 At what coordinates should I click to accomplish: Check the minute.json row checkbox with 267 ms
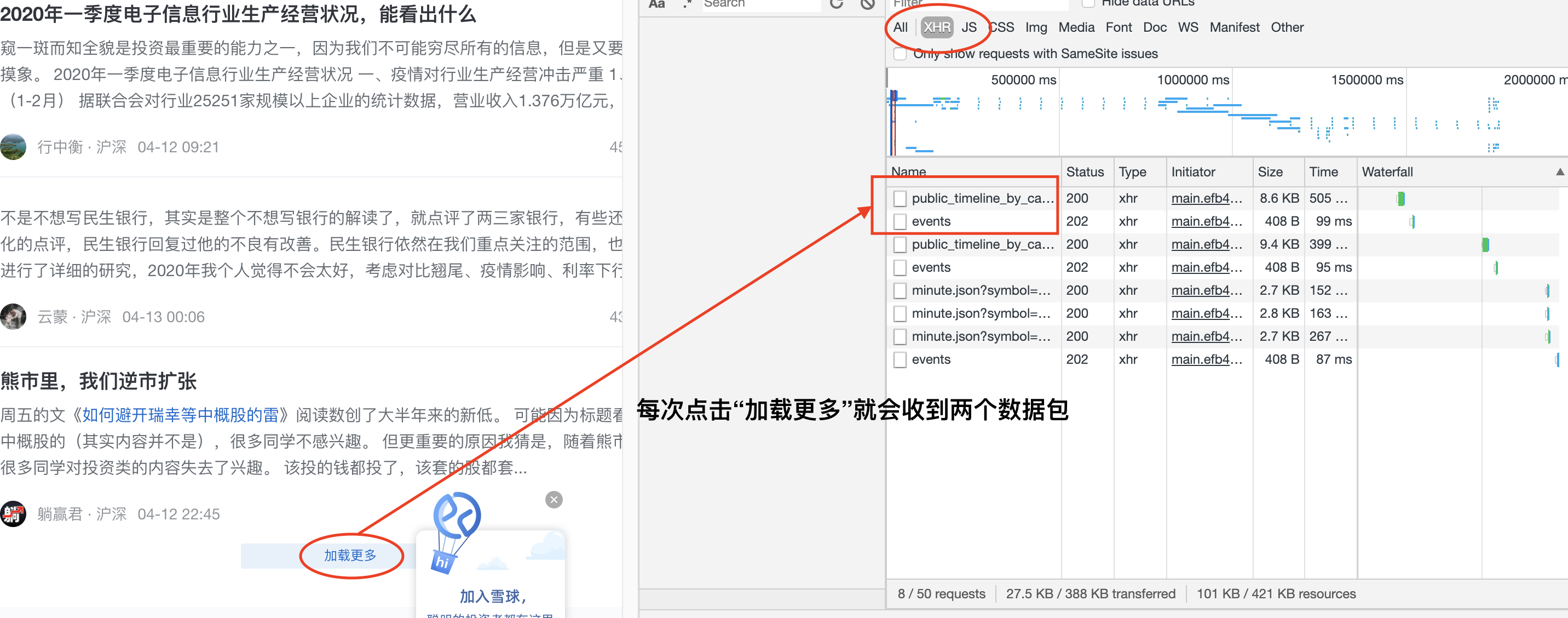[x=900, y=337]
